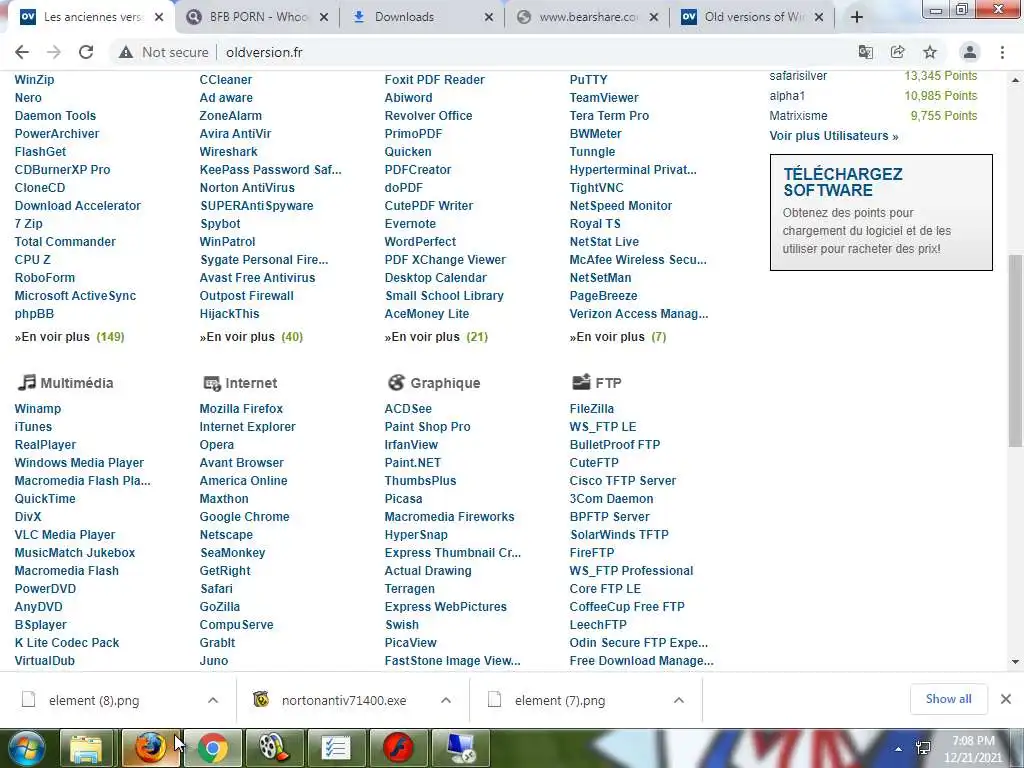
Task: Open the TeamViewer link
Action: tap(604, 97)
